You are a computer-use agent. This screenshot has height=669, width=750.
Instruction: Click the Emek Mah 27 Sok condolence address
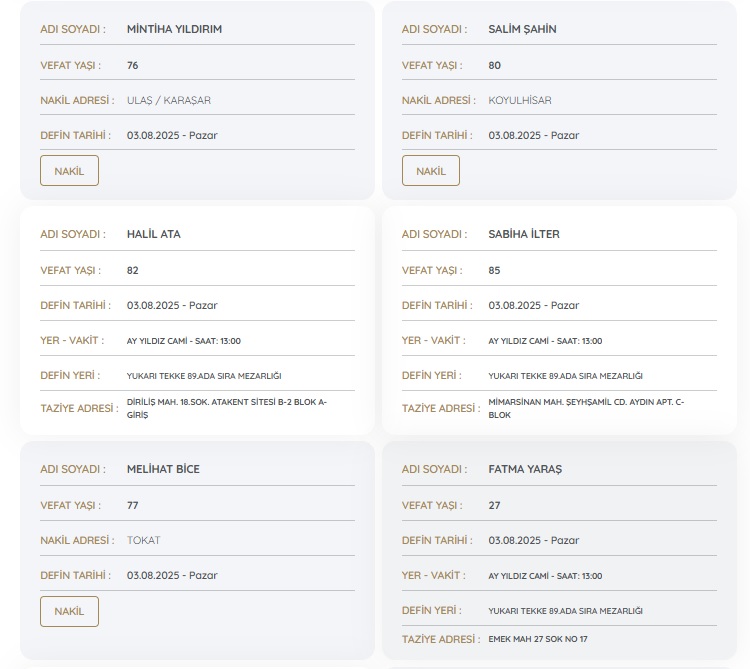[537, 639]
